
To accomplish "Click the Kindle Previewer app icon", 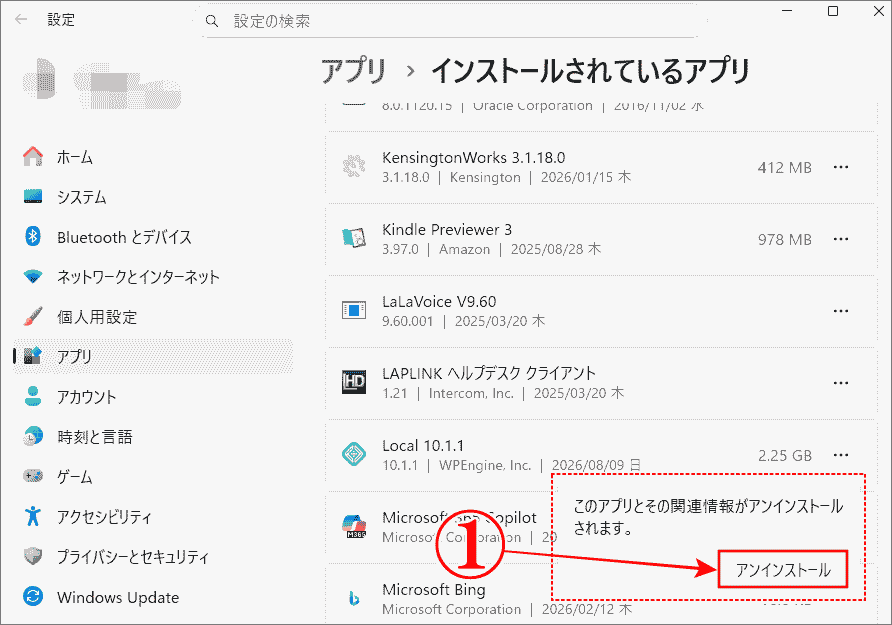I will pyautogui.click(x=354, y=238).
